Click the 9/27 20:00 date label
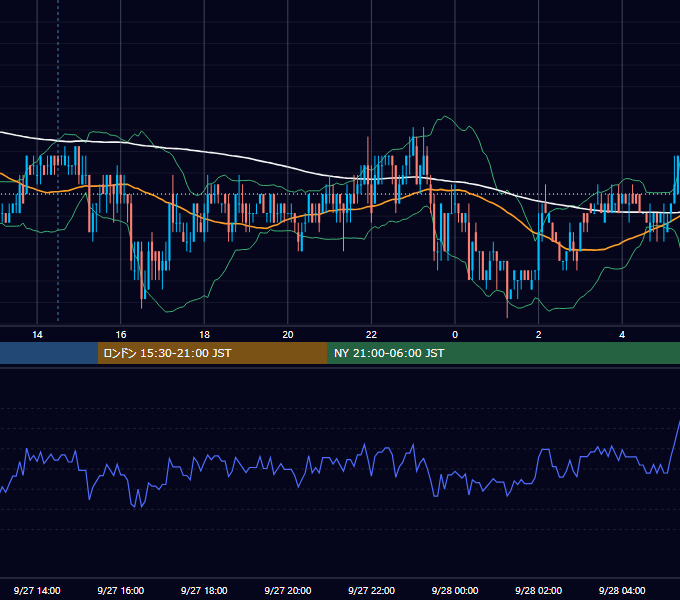The height and width of the screenshot is (600, 680). click(x=288, y=590)
